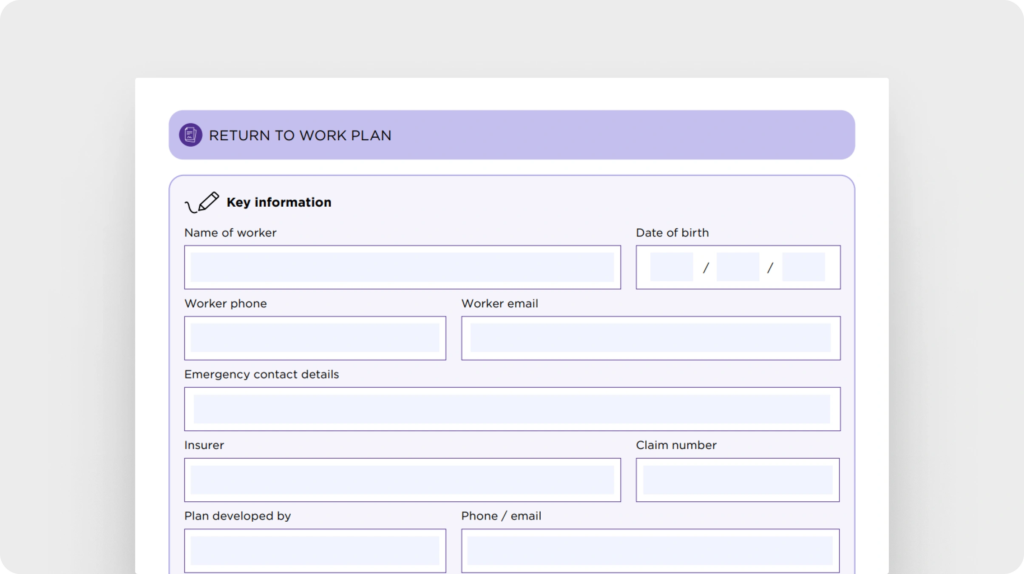Click the Plan developed by field
The width and height of the screenshot is (1024, 574).
point(315,550)
